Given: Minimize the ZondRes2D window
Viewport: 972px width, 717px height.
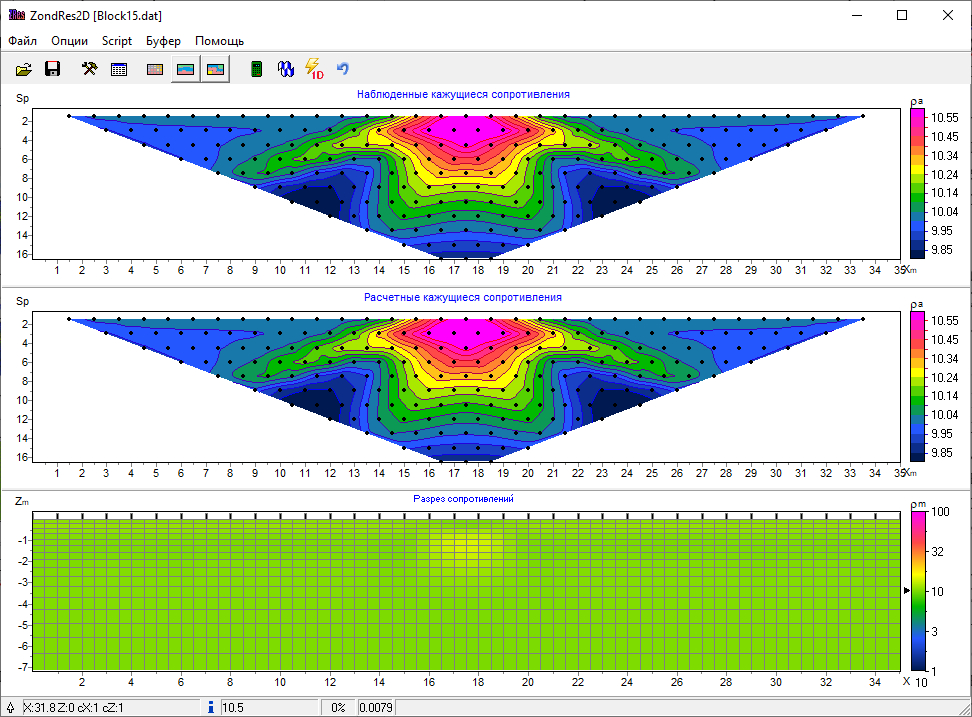Looking at the screenshot, I should pos(857,15).
